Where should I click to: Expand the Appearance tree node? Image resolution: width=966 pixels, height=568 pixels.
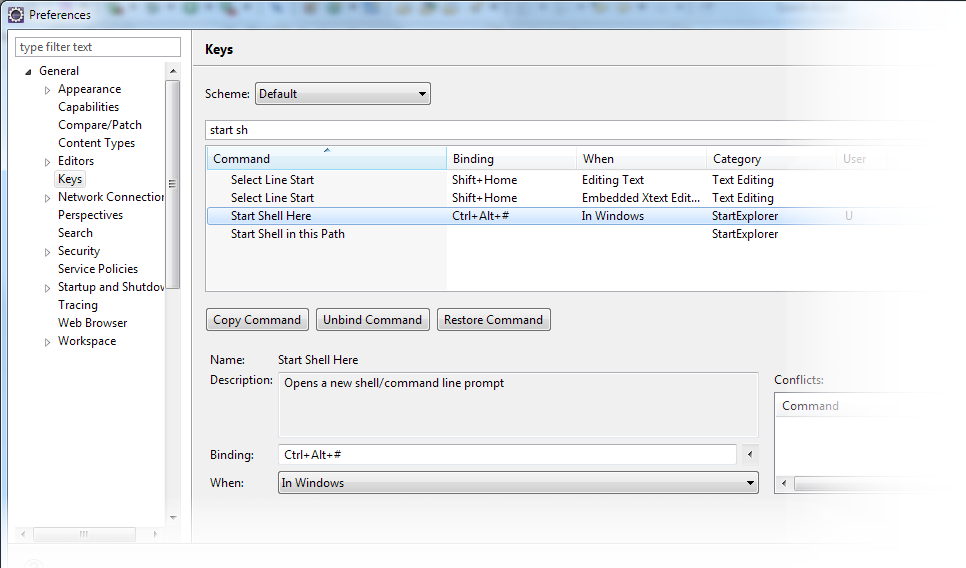coord(47,90)
